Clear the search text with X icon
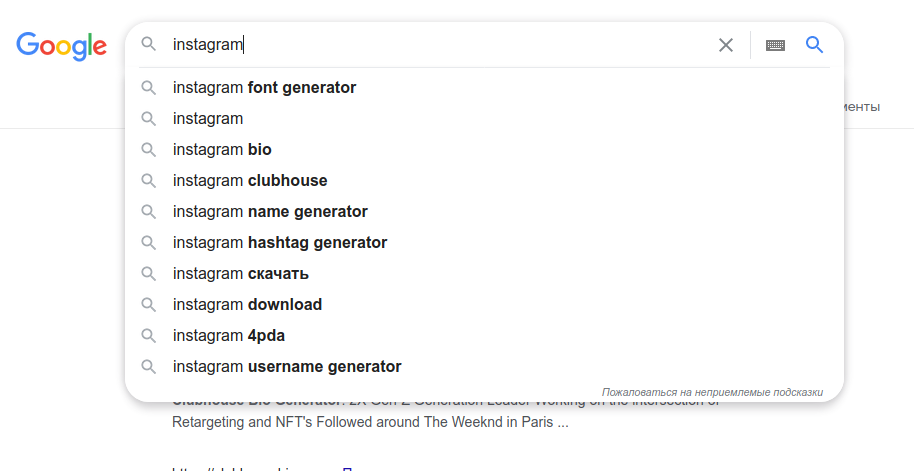The image size is (914, 471). tap(726, 45)
